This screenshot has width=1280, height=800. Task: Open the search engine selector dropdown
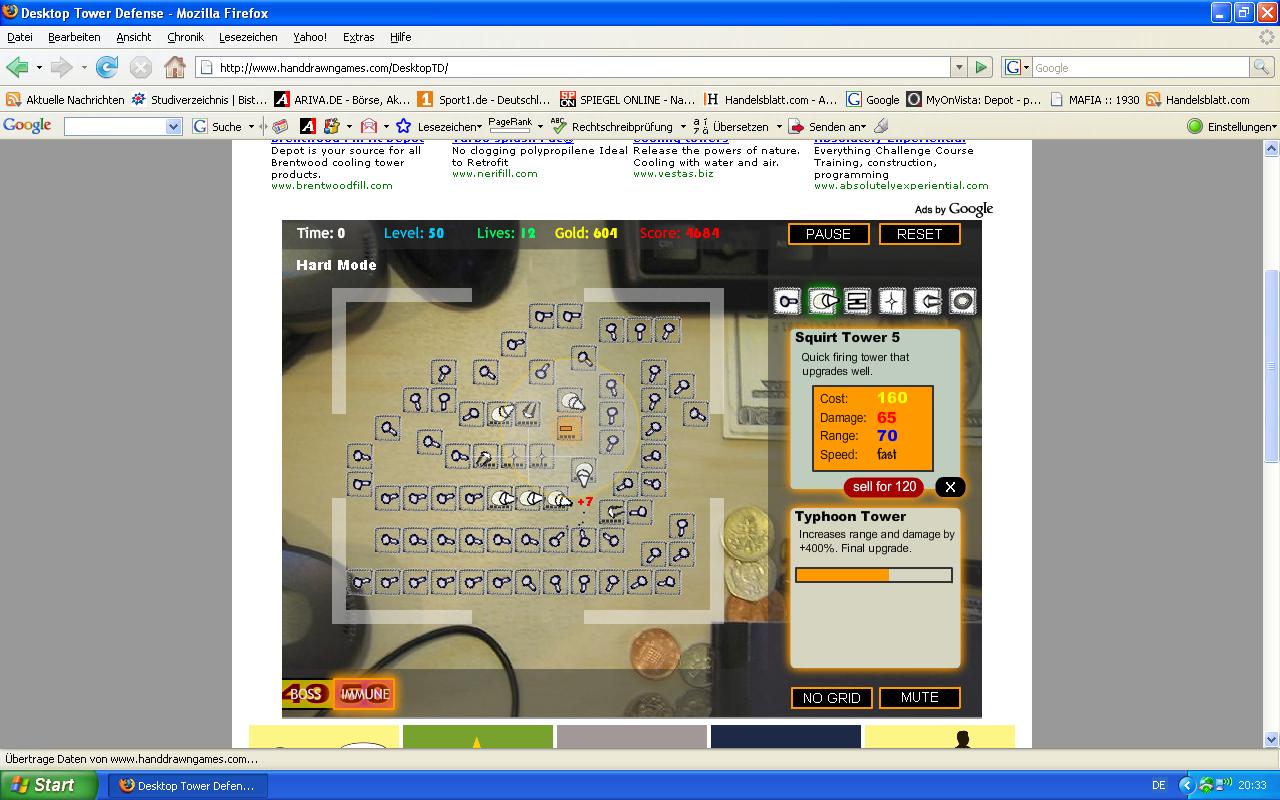point(1026,68)
